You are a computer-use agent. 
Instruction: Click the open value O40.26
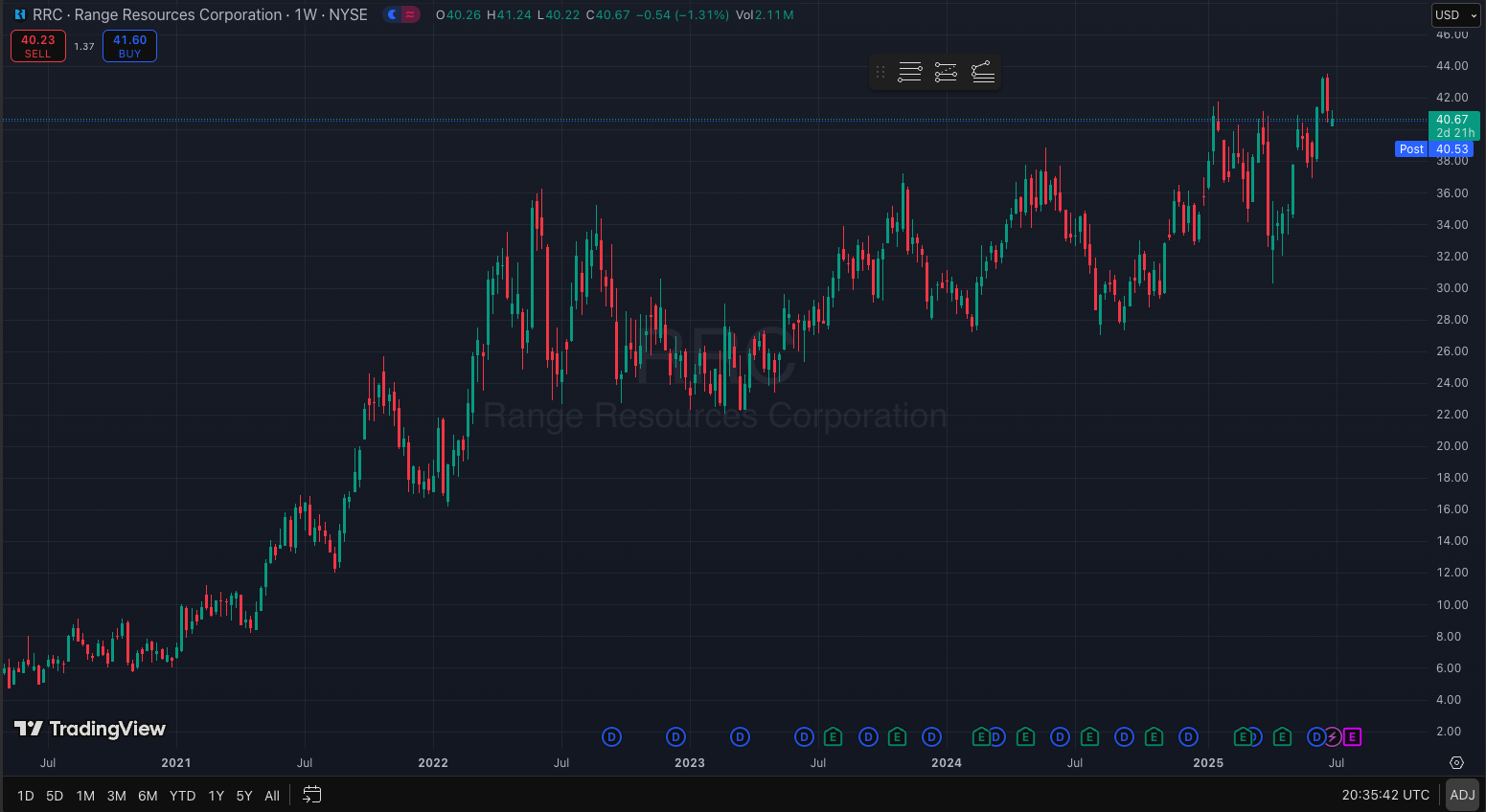pyautogui.click(x=458, y=15)
